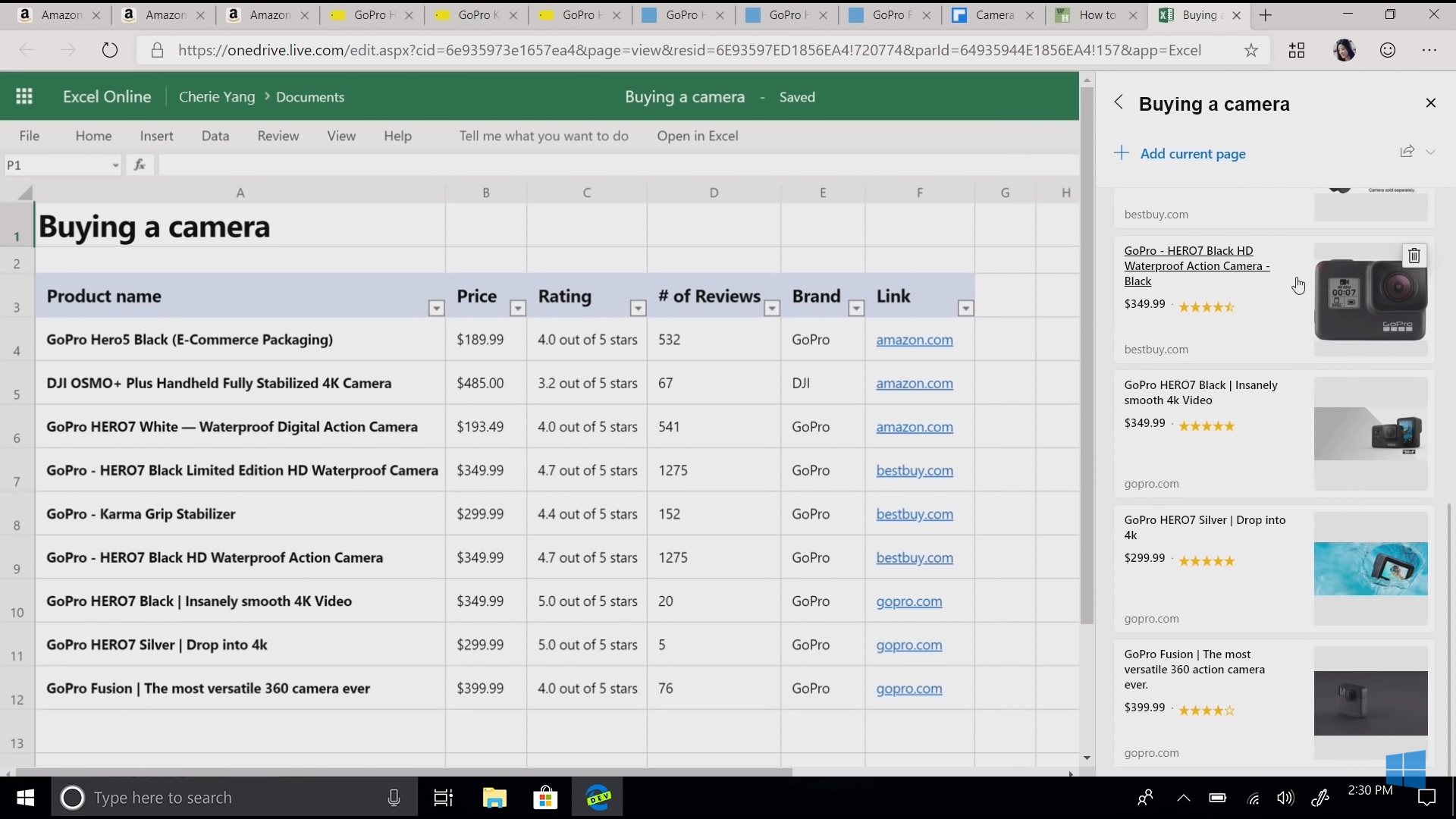
Task: Open the bestbuy.com link in row 7
Action: pyautogui.click(x=914, y=471)
